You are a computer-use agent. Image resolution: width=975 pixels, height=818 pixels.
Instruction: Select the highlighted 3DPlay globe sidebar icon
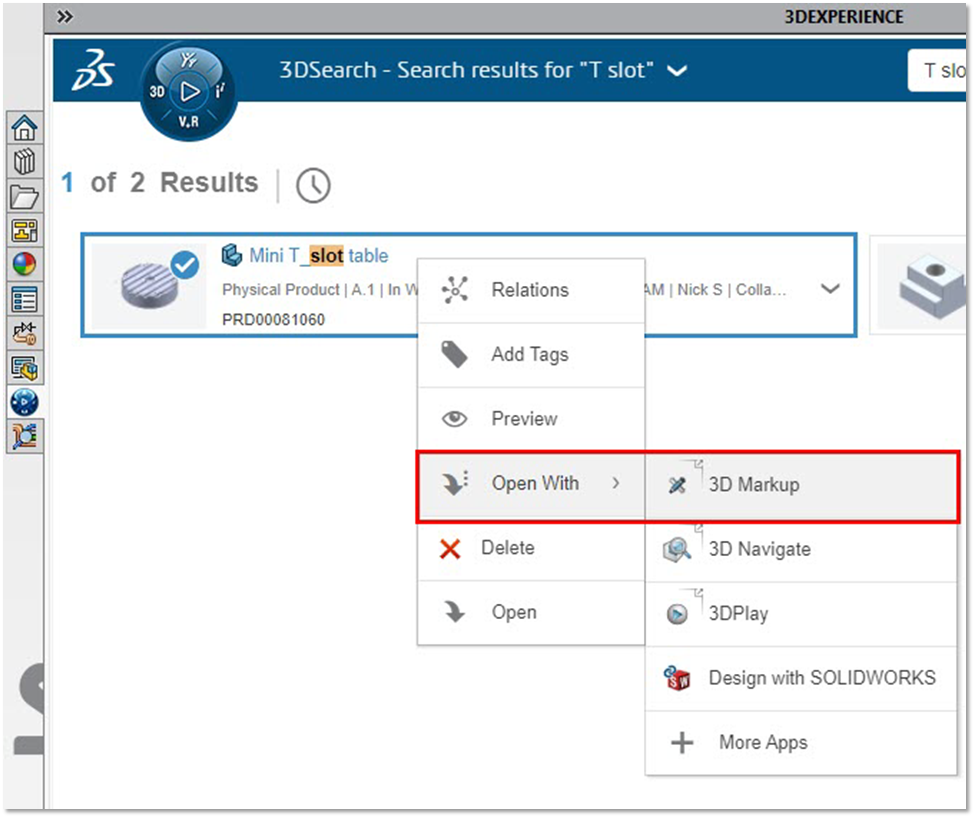click(24, 402)
